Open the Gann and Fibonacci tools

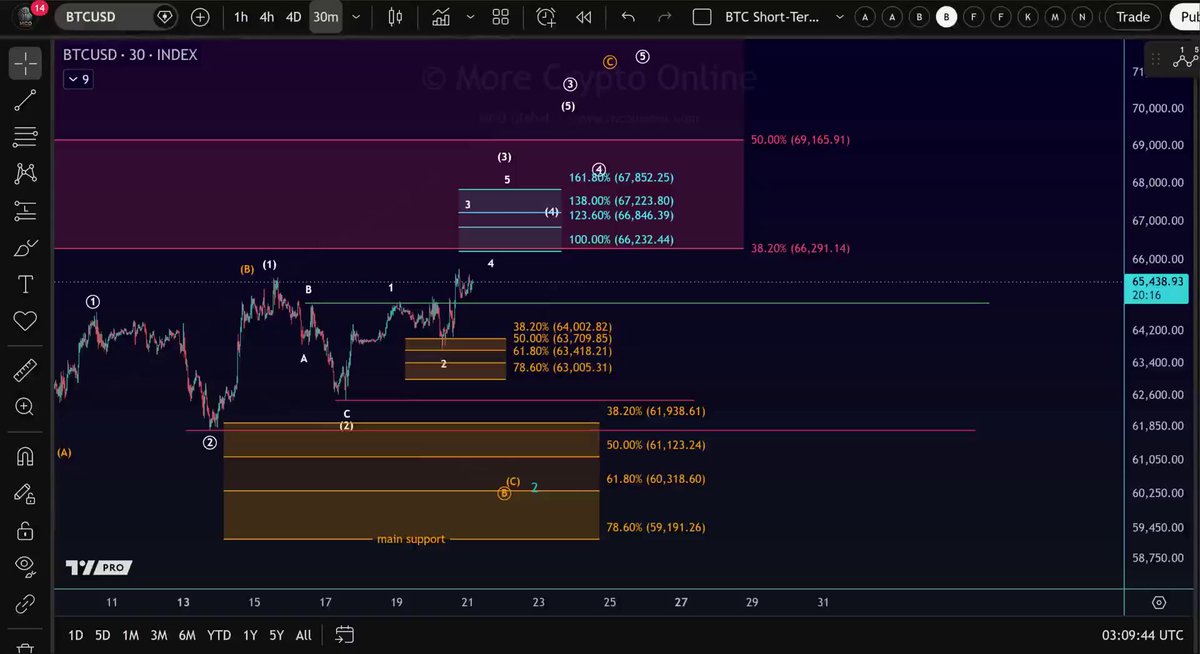tap(25, 137)
